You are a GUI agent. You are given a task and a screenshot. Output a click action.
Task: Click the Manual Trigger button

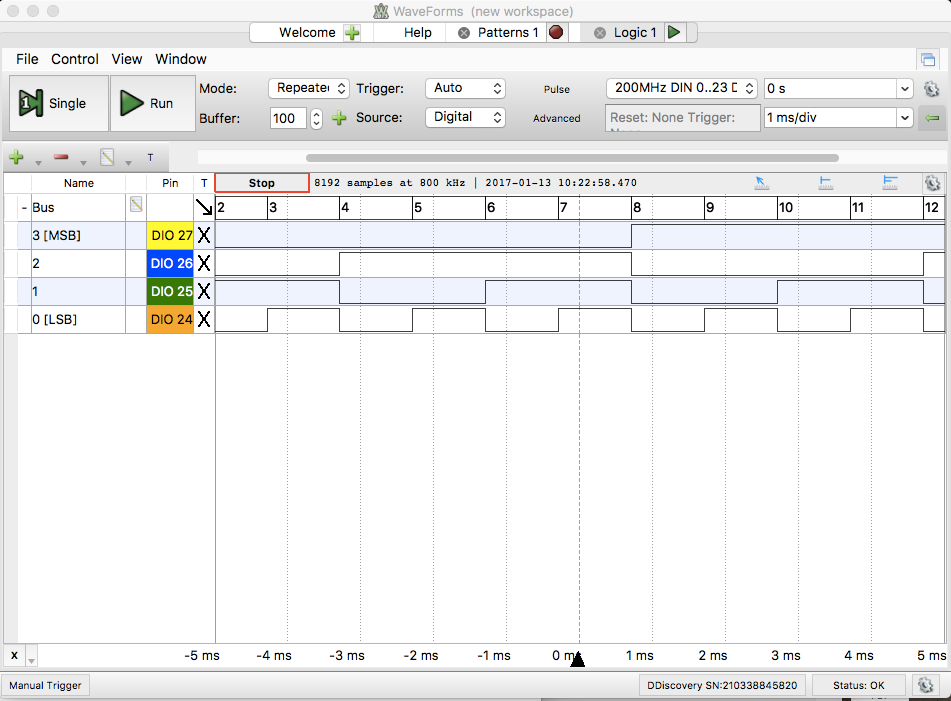click(x=45, y=685)
